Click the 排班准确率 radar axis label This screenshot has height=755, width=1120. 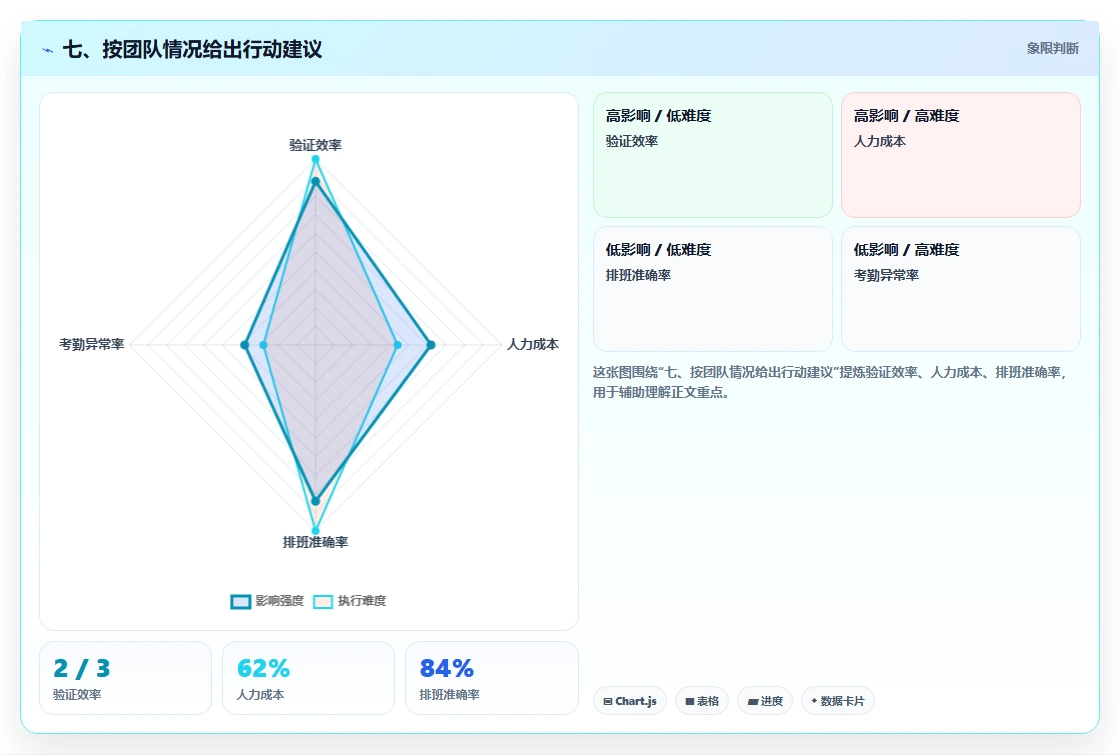(x=315, y=542)
